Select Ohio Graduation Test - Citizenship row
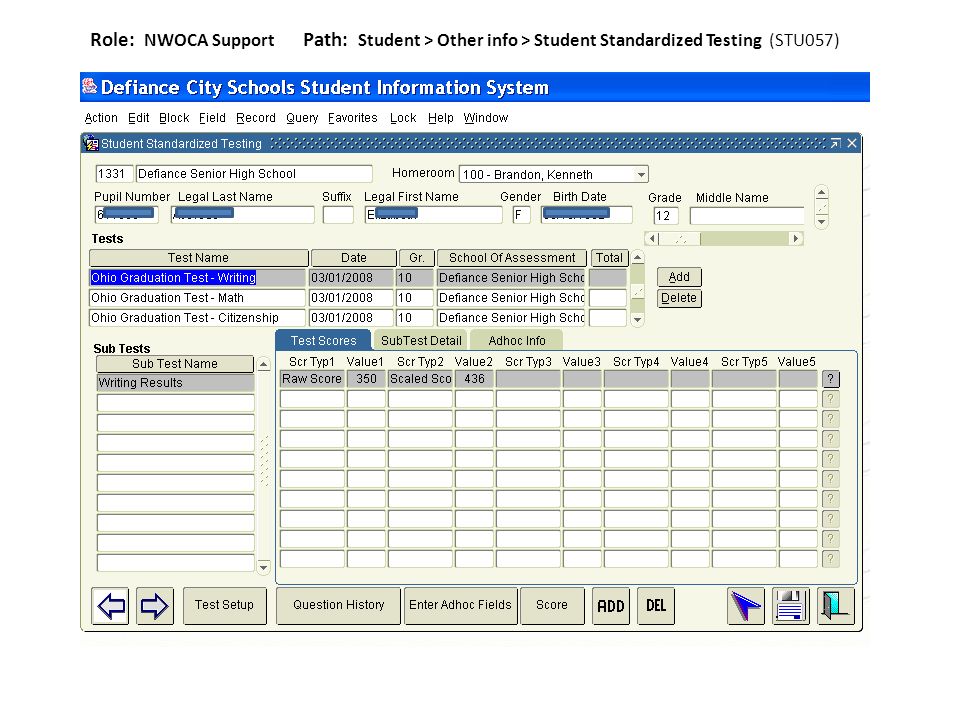 197,318
